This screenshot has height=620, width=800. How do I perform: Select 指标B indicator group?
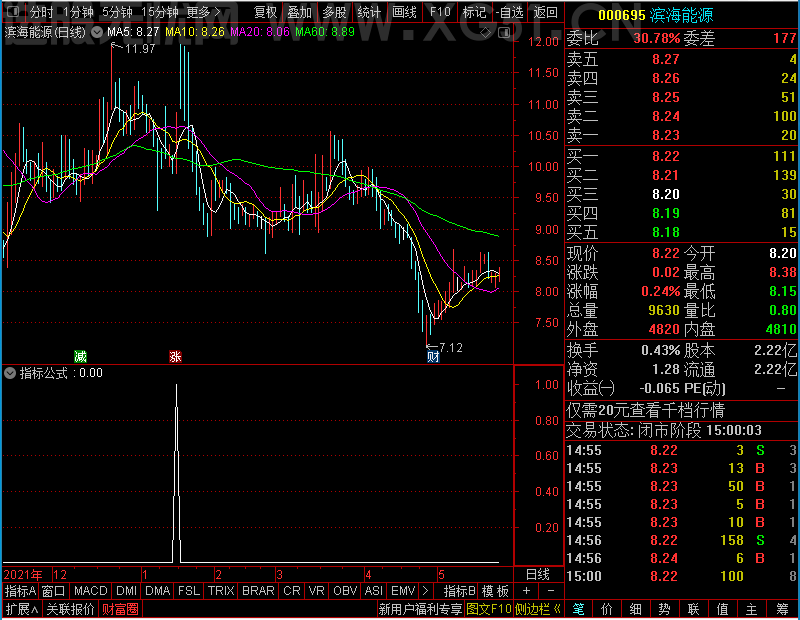click(x=459, y=591)
